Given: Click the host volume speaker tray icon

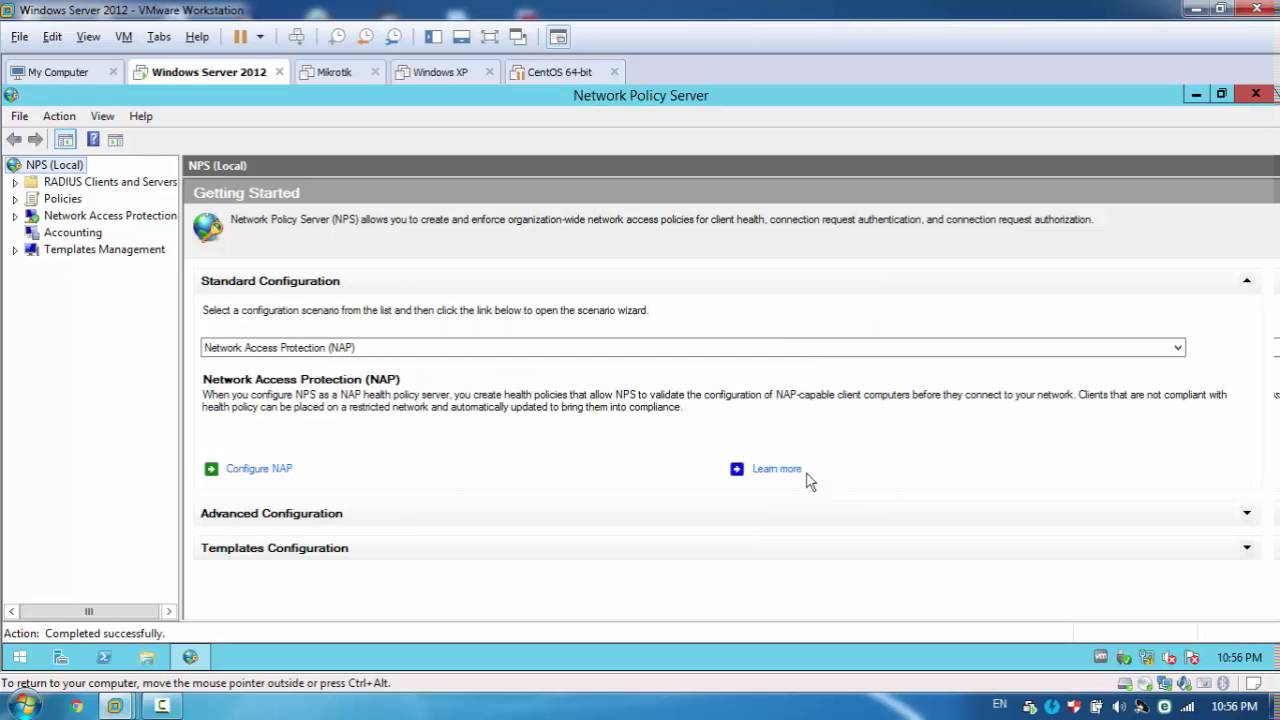Looking at the screenshot, I should pyautogui.click(x=1119, y=707).
